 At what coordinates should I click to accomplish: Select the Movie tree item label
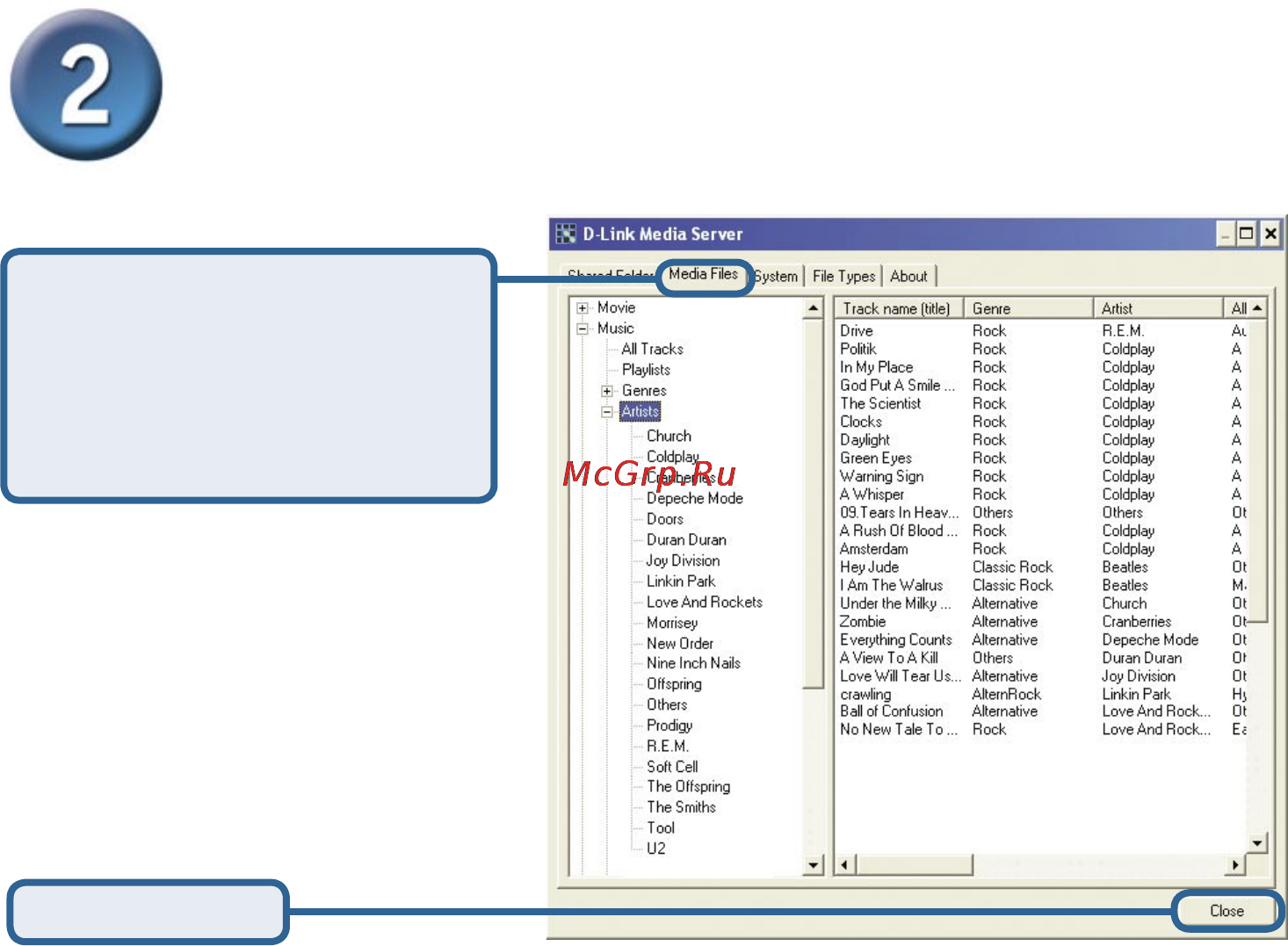point(616,307)
